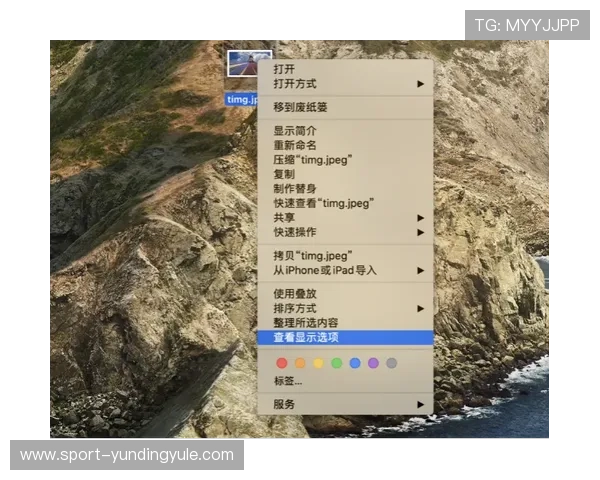This screenshot has width=600, height=480.
Task: Apply the blue tag color dot
Action: pyautogui.click(x=355, y=363)
